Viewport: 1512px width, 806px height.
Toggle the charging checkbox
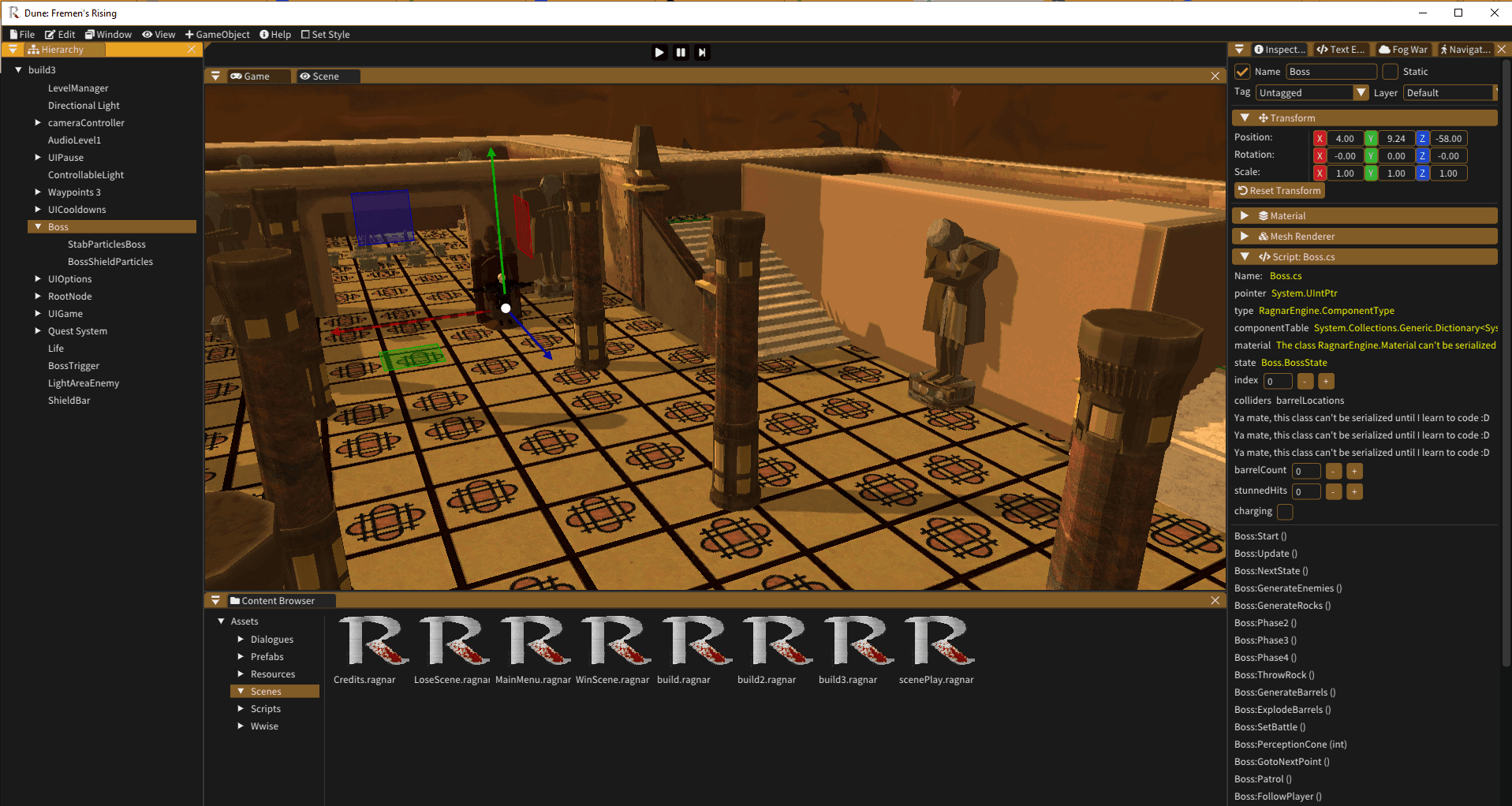pos(1285,512)
